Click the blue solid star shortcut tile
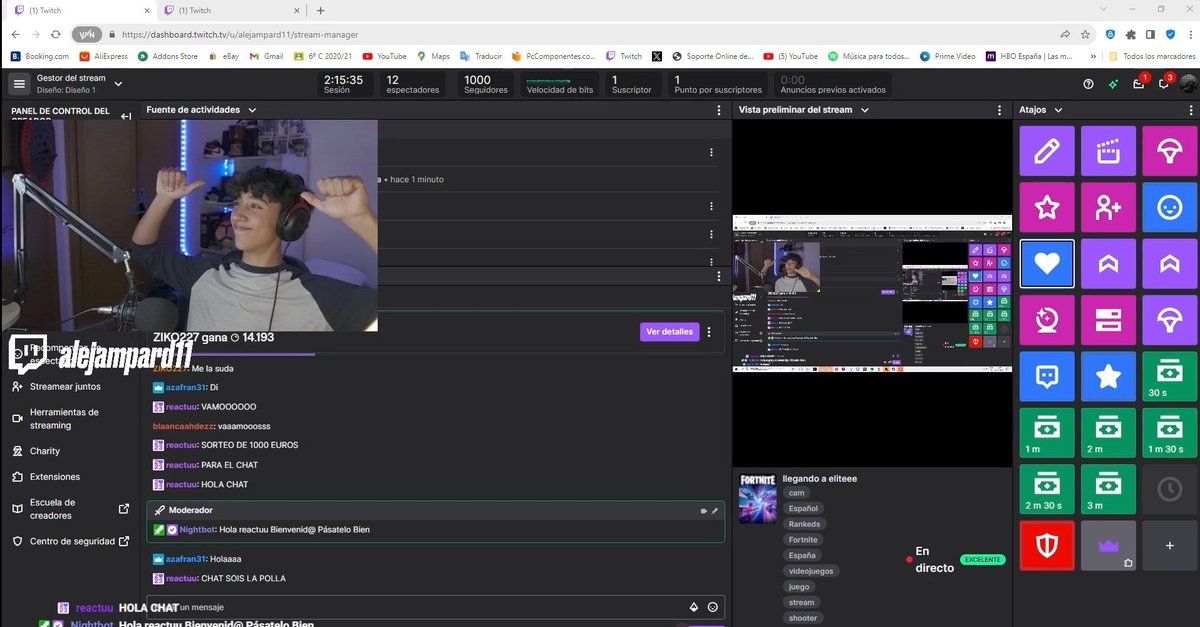The image size is (1200, 627). pos(1108,377)
